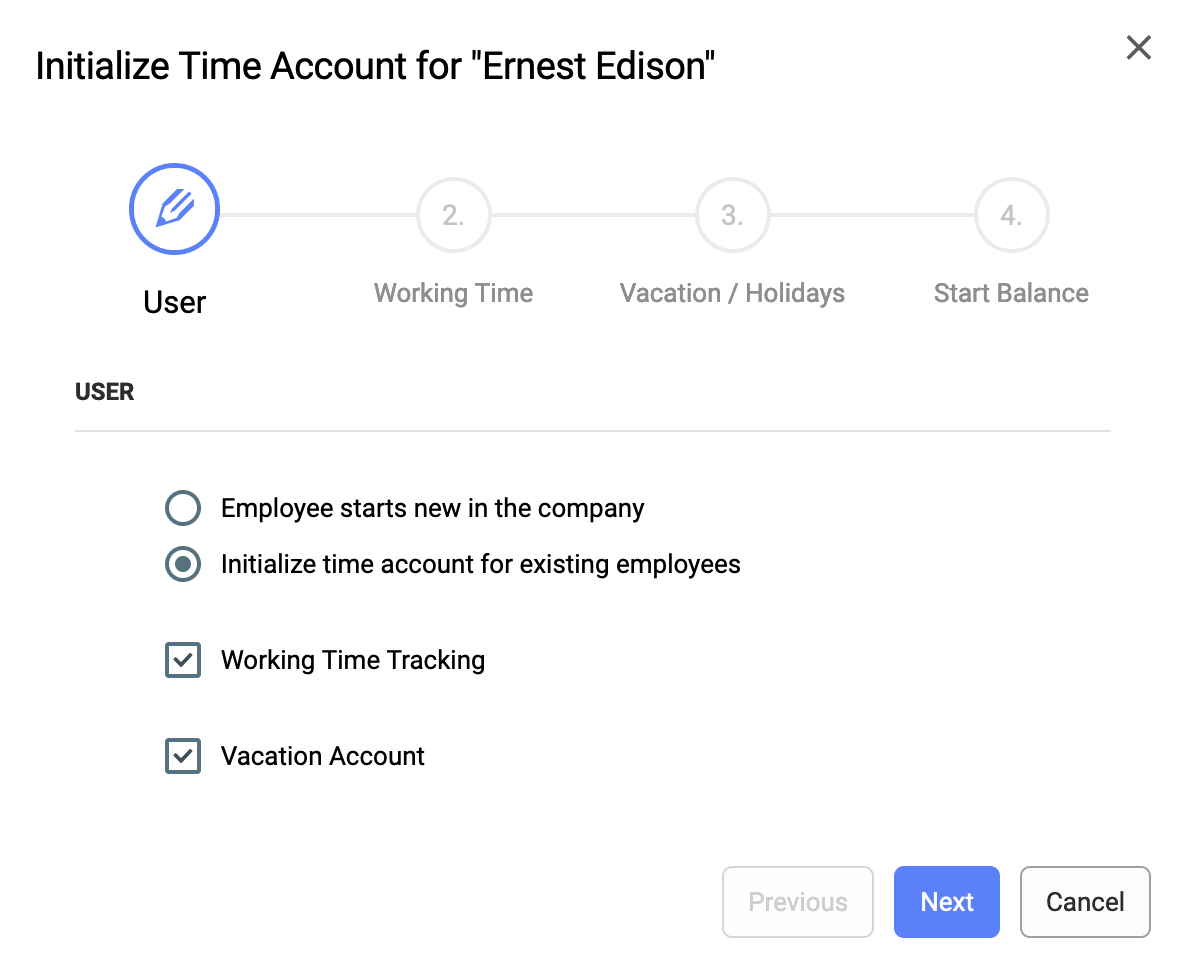Screen dimensions: 1186x974
Task: Click the Working Time Tracking label text
Action: (352, 660)
